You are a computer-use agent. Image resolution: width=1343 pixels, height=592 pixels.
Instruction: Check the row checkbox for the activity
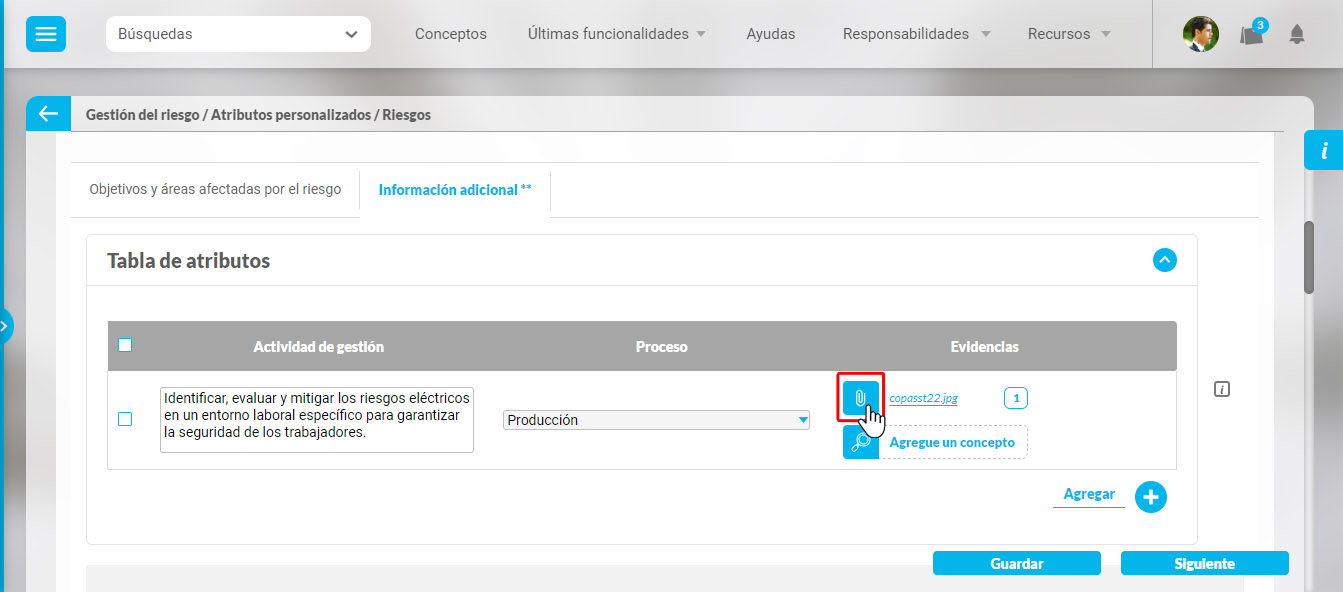pos(125,419)
